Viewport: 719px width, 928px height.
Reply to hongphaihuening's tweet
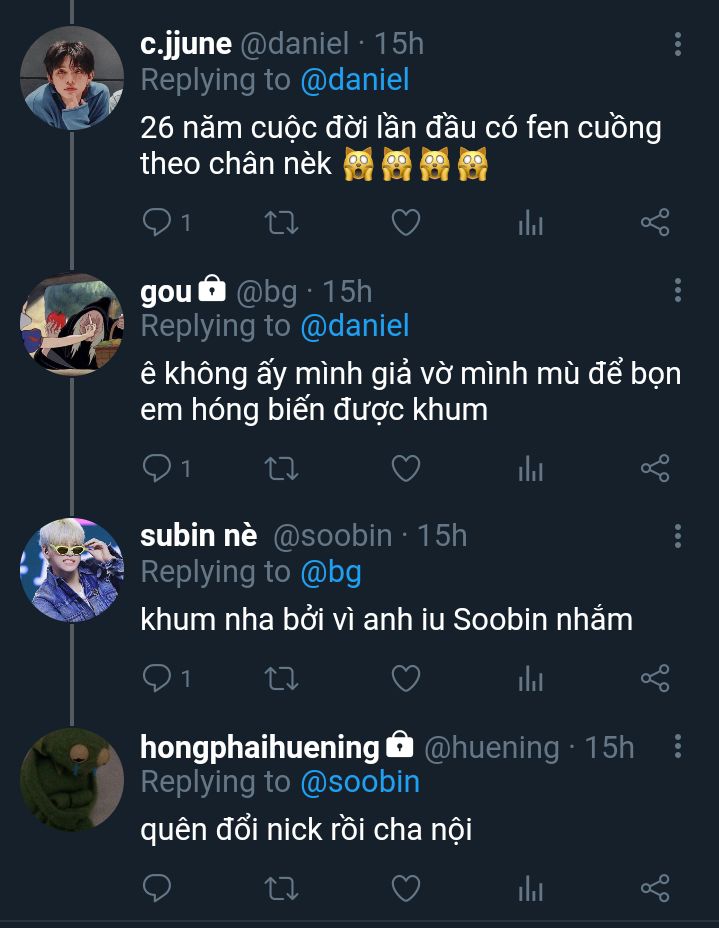[157, 887]
